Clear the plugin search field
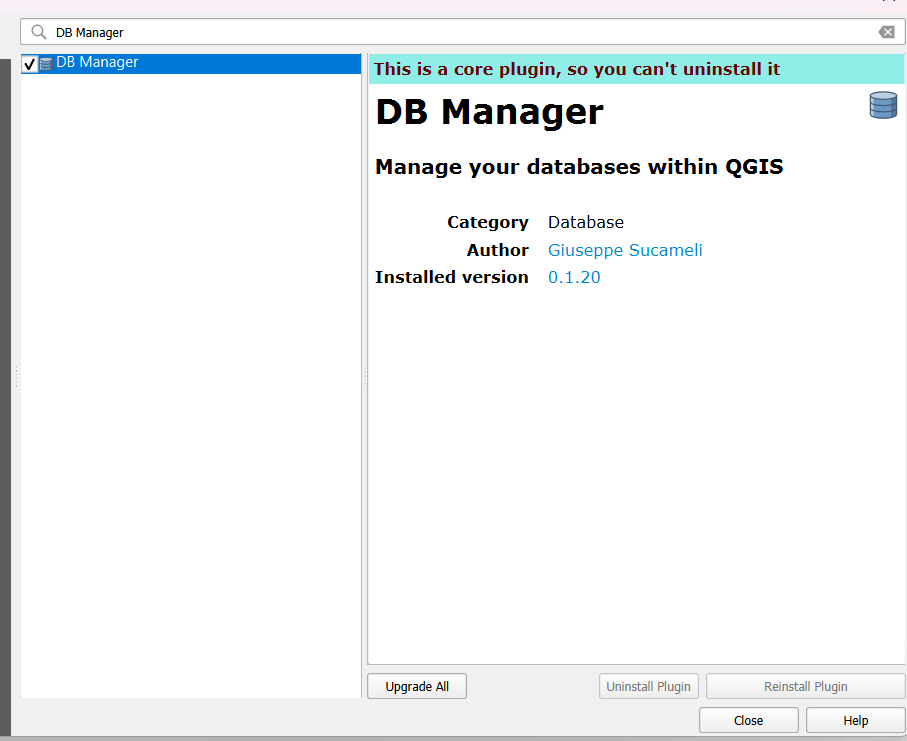The image size is (907, 741). (x=886, y=32)
